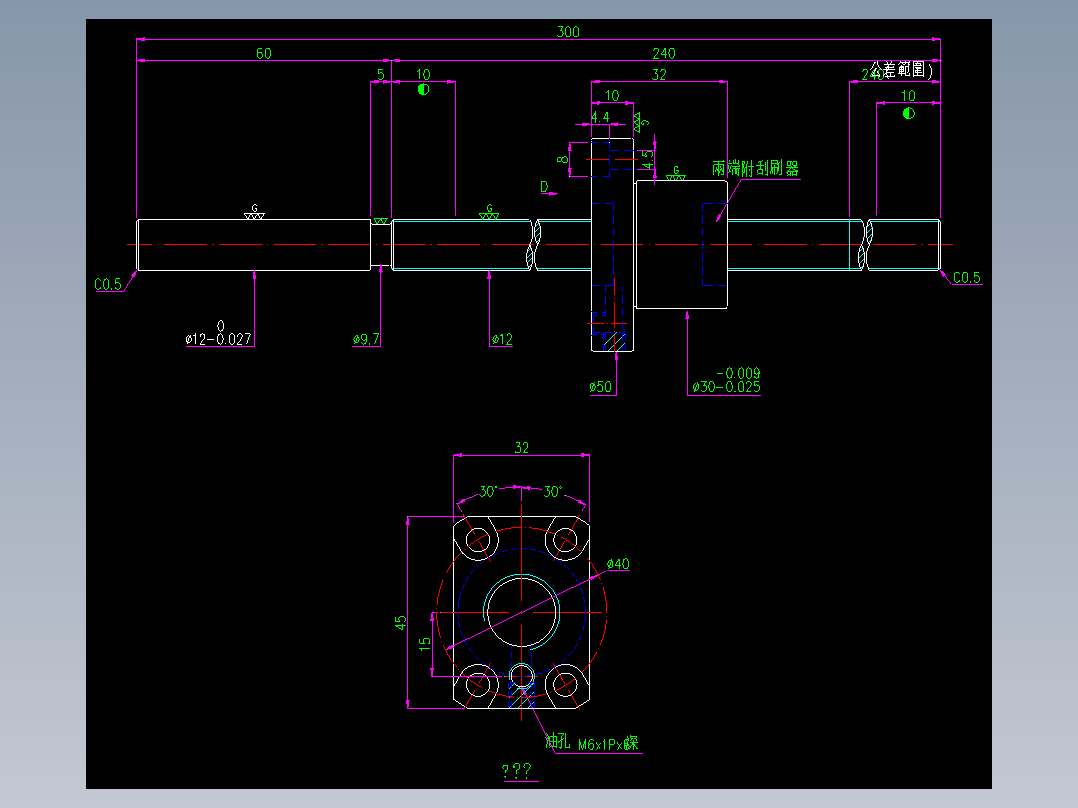Select the "两端附刮刷器" annotation text
This screenshot has height=808, width=1078.
756,167
